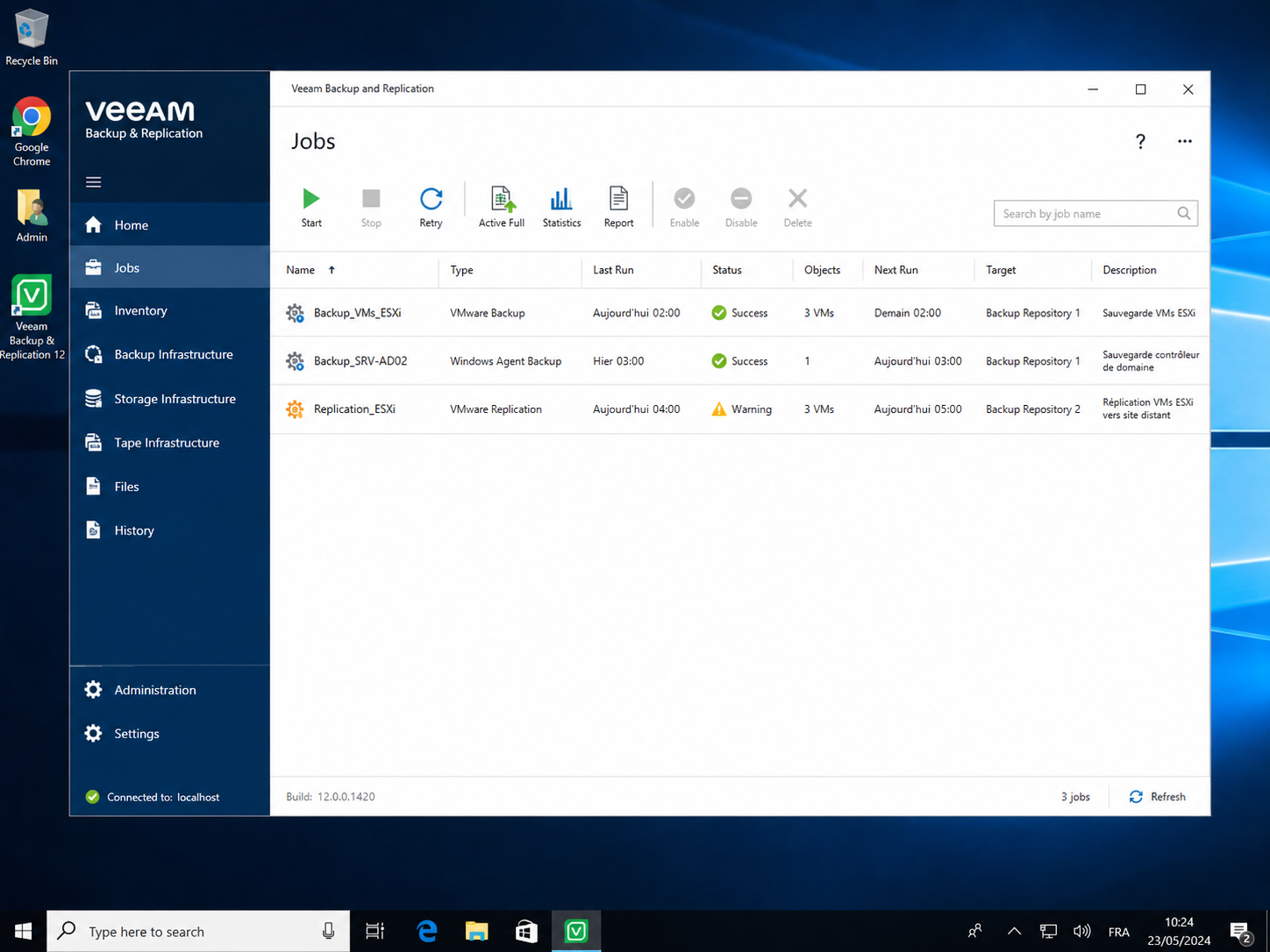Click the Windows Agent Backup type cell

pyautogui.click(x=505, y=361)
